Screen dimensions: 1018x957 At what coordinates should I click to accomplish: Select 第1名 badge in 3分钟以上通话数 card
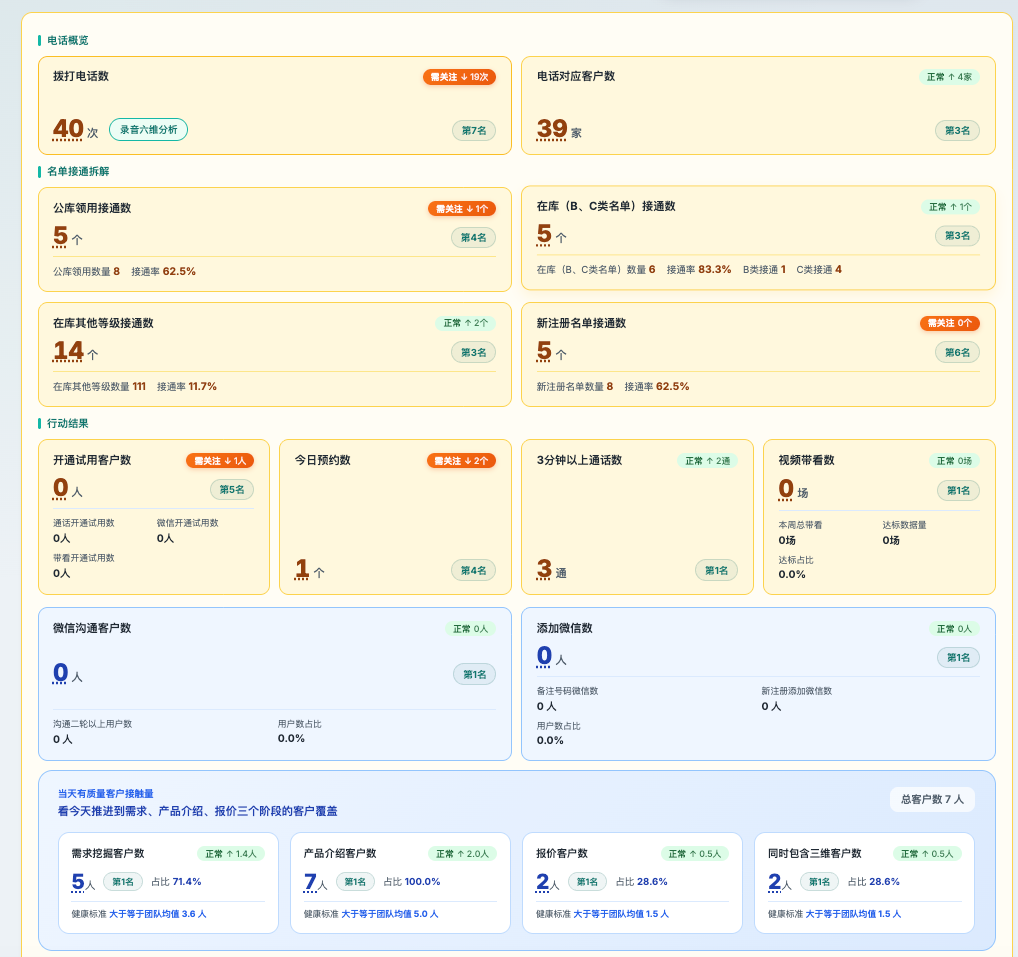716,571
